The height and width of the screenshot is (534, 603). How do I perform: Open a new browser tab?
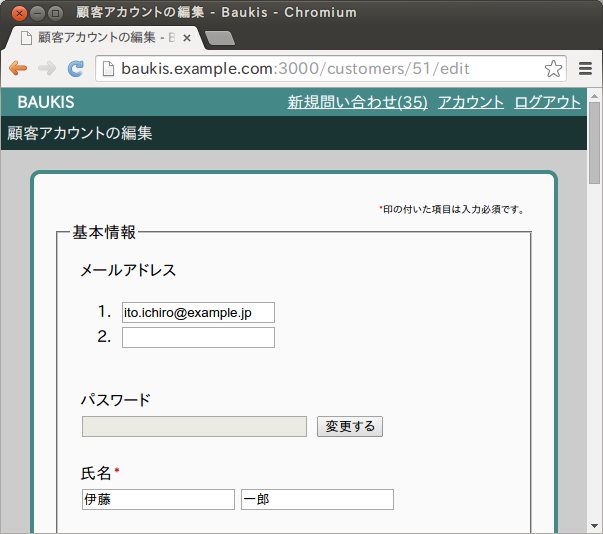click(219, 38)
